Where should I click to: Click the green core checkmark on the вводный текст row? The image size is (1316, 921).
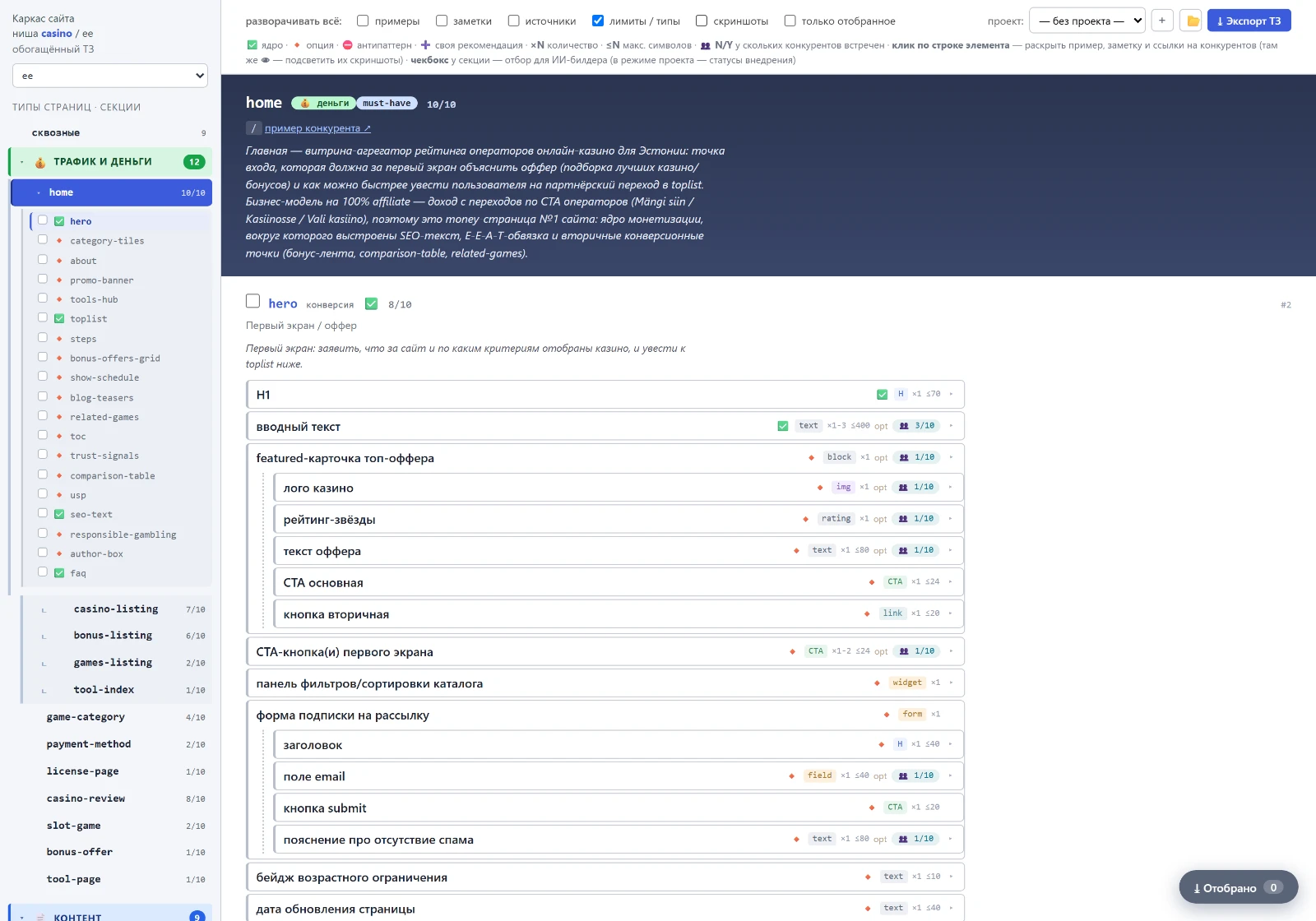(x=783, y=426)
